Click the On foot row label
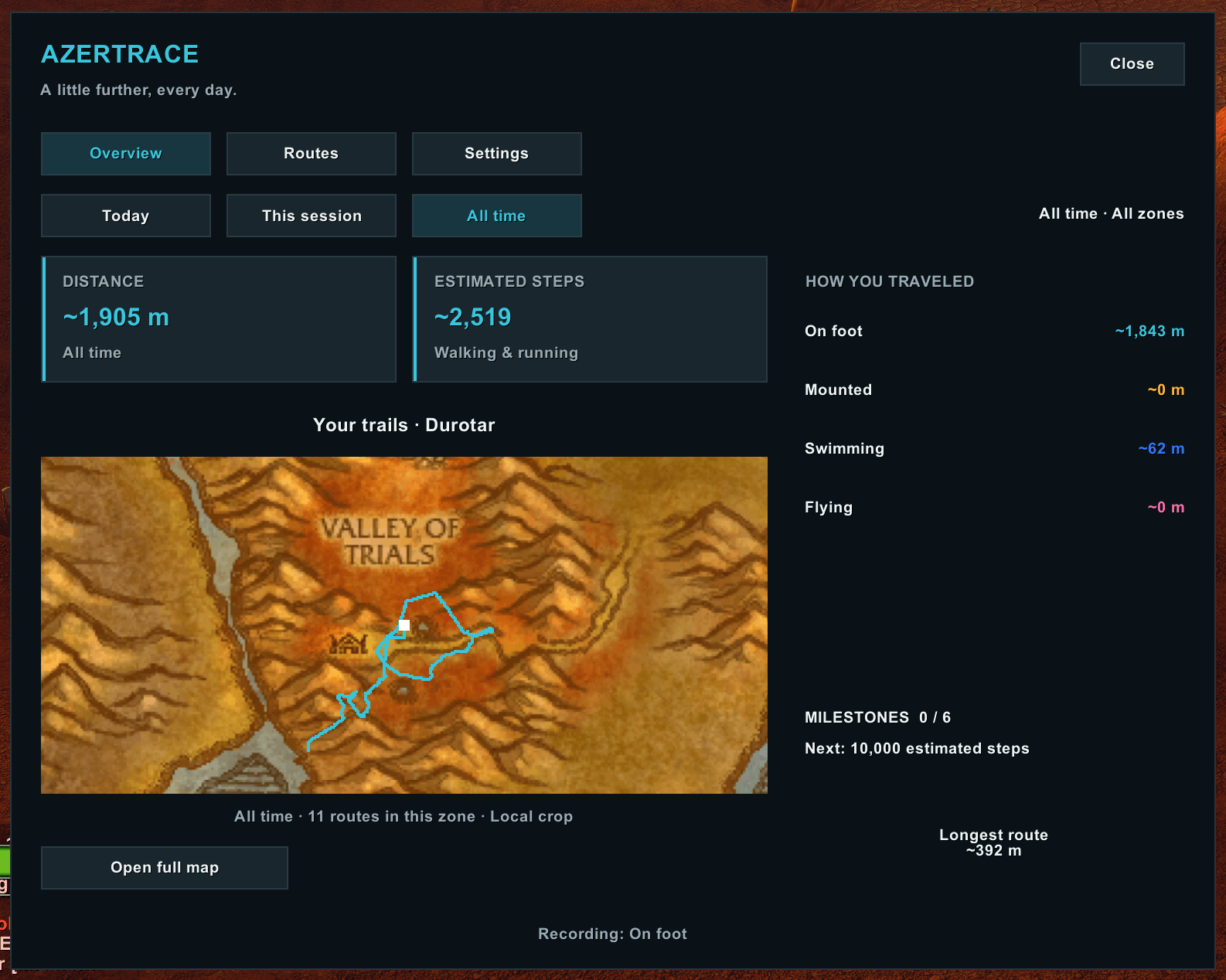Viewport: 1226px width, 980px height. (833, 331)
